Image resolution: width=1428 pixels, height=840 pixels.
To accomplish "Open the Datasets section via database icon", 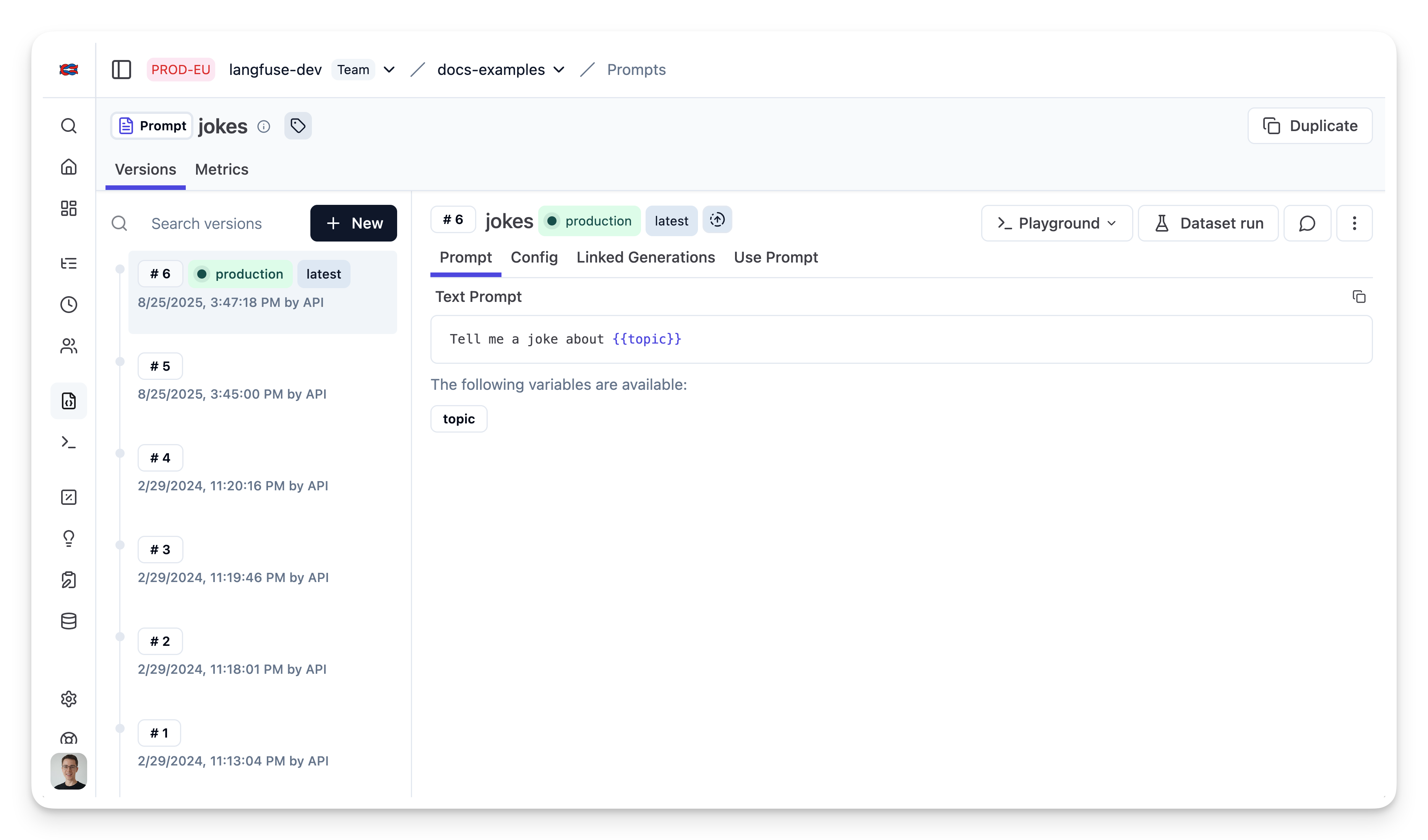I will point(68,621).
